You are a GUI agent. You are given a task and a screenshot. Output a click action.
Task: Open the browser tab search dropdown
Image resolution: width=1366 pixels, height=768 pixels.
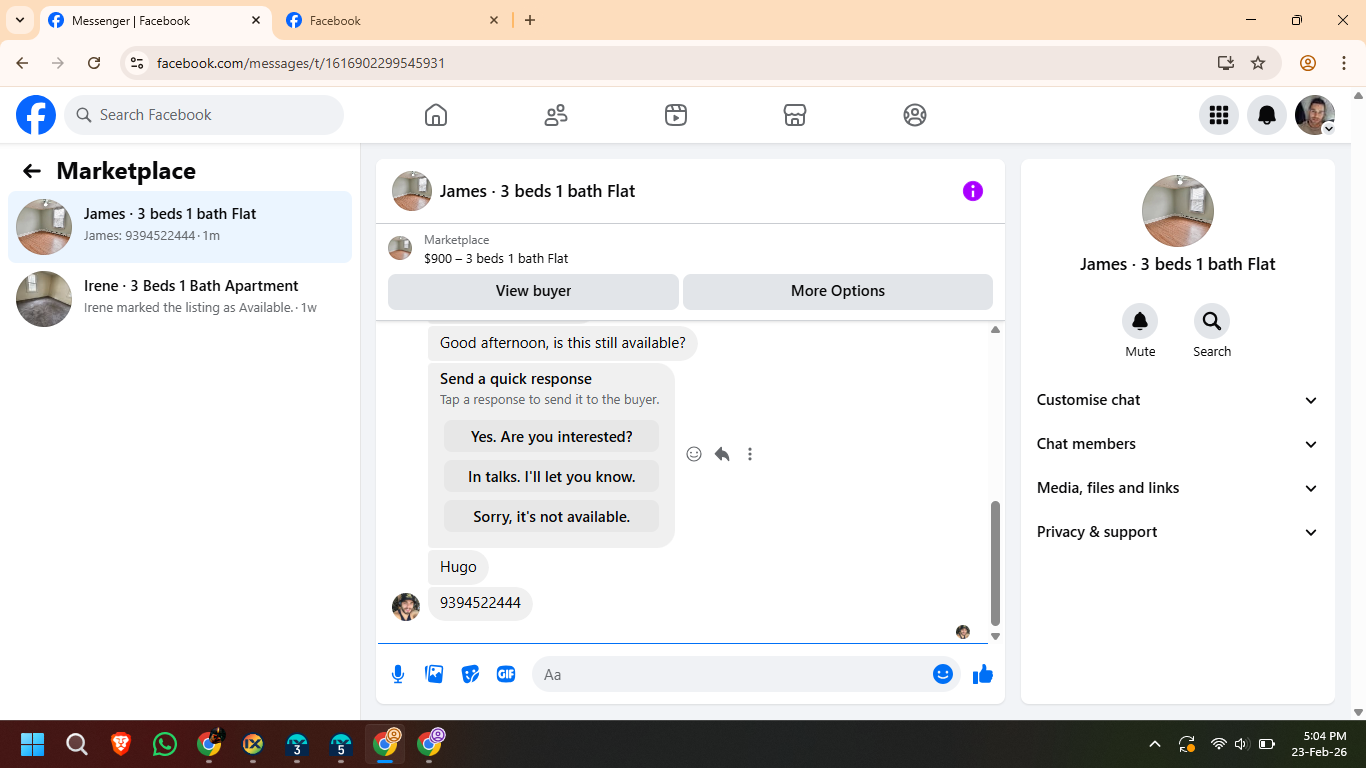[x=20, y=20]
